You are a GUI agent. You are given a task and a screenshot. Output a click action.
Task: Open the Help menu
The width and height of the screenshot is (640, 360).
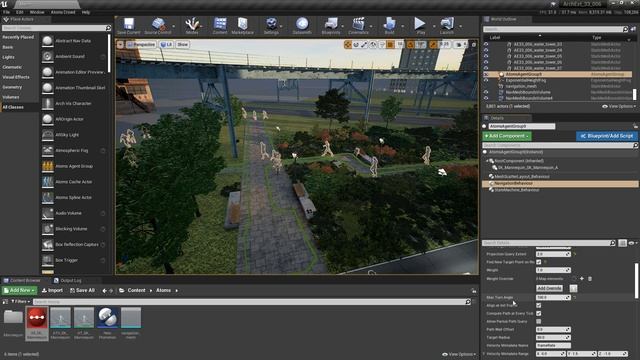(86, 12)
